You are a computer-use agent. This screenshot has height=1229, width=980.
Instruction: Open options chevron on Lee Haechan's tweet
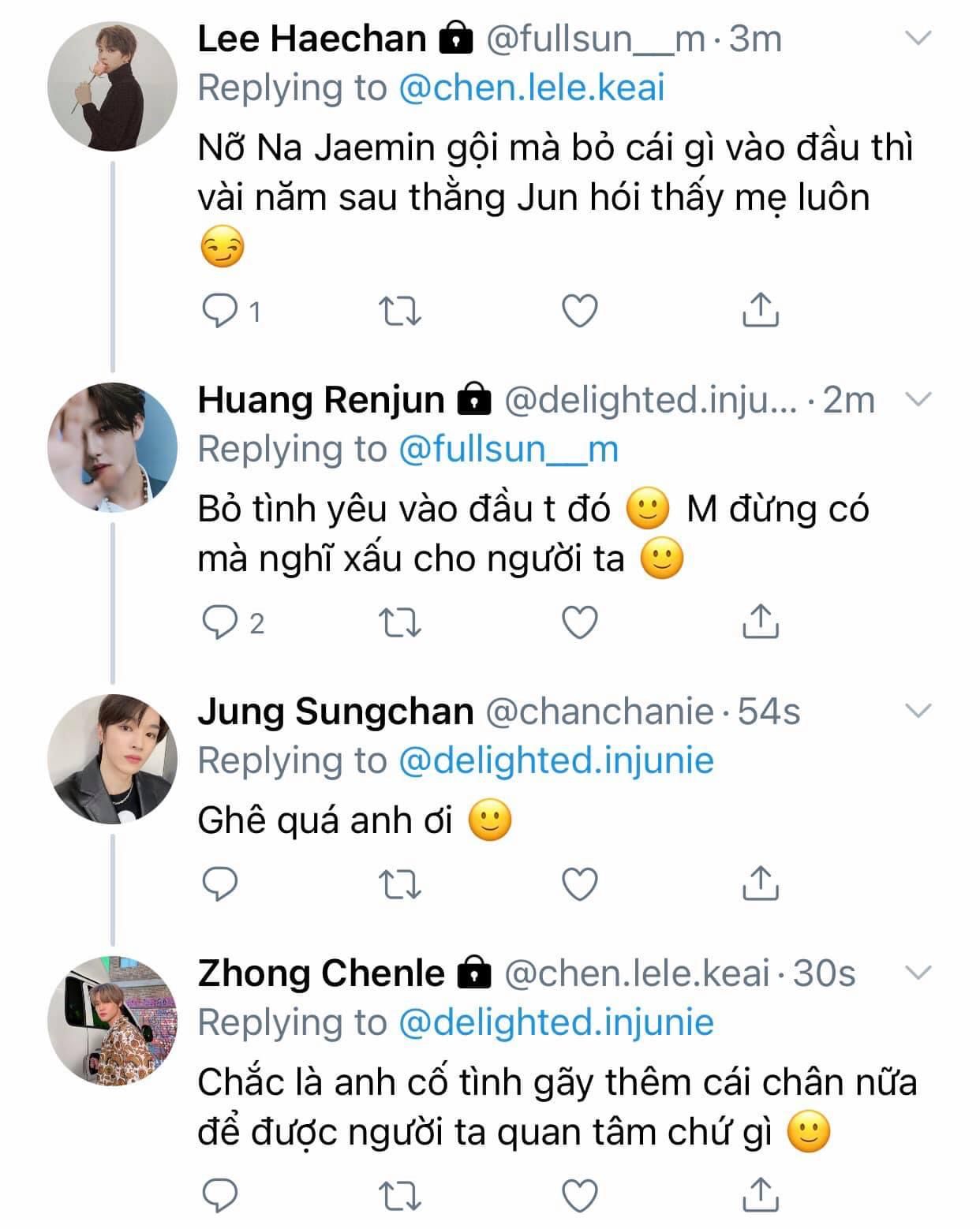point(917,38)
